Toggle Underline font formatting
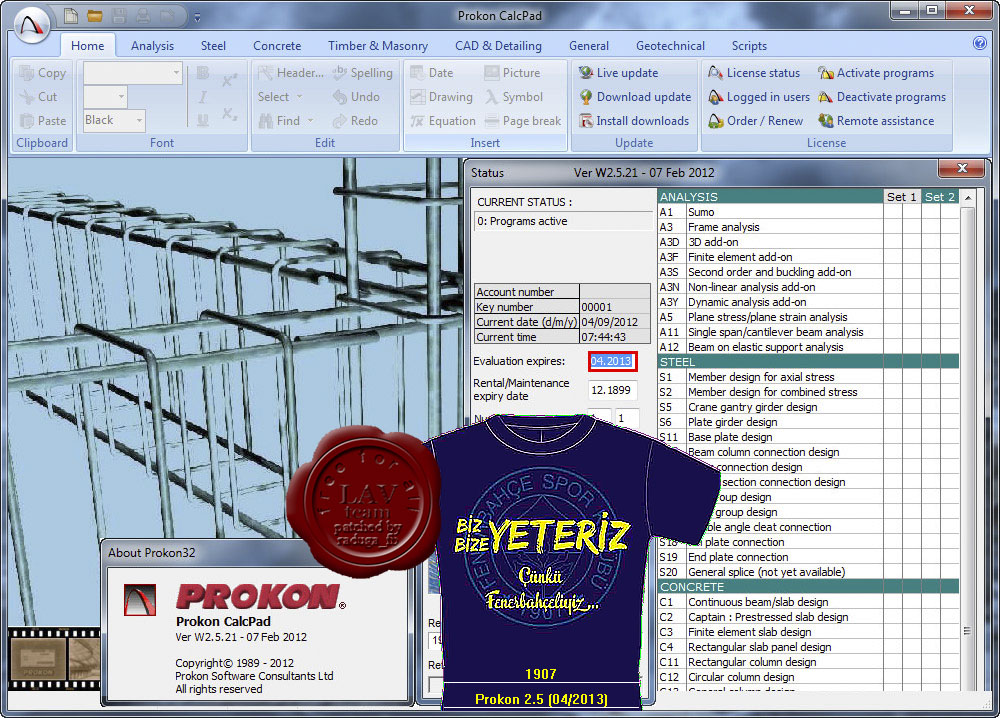Image resolution: width=1000 pixels, height=718 pixels. click(x=203, y=121)
